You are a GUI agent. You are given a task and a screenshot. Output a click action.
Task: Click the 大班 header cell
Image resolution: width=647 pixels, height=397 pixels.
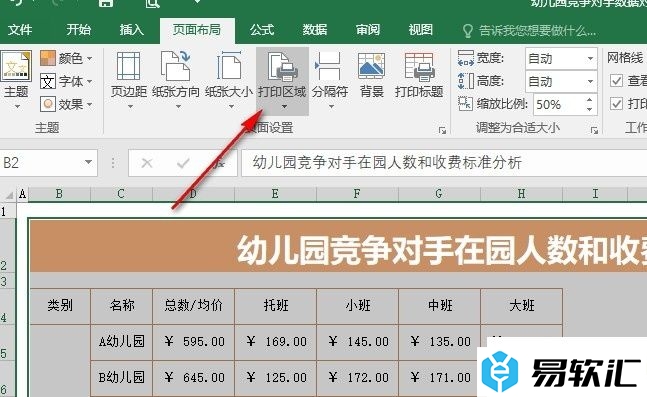coord(522,306)
